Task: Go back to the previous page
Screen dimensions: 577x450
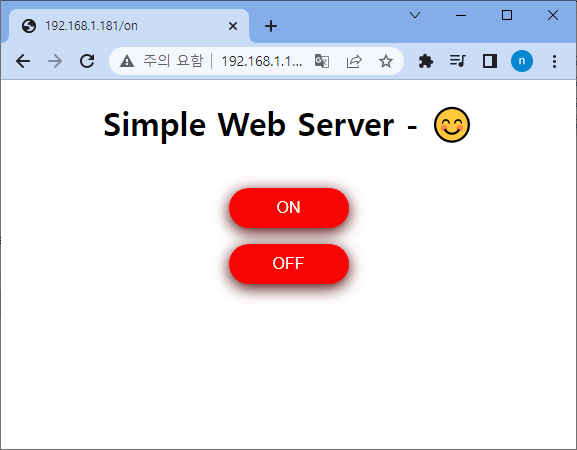Action: [x=23, y=61]
